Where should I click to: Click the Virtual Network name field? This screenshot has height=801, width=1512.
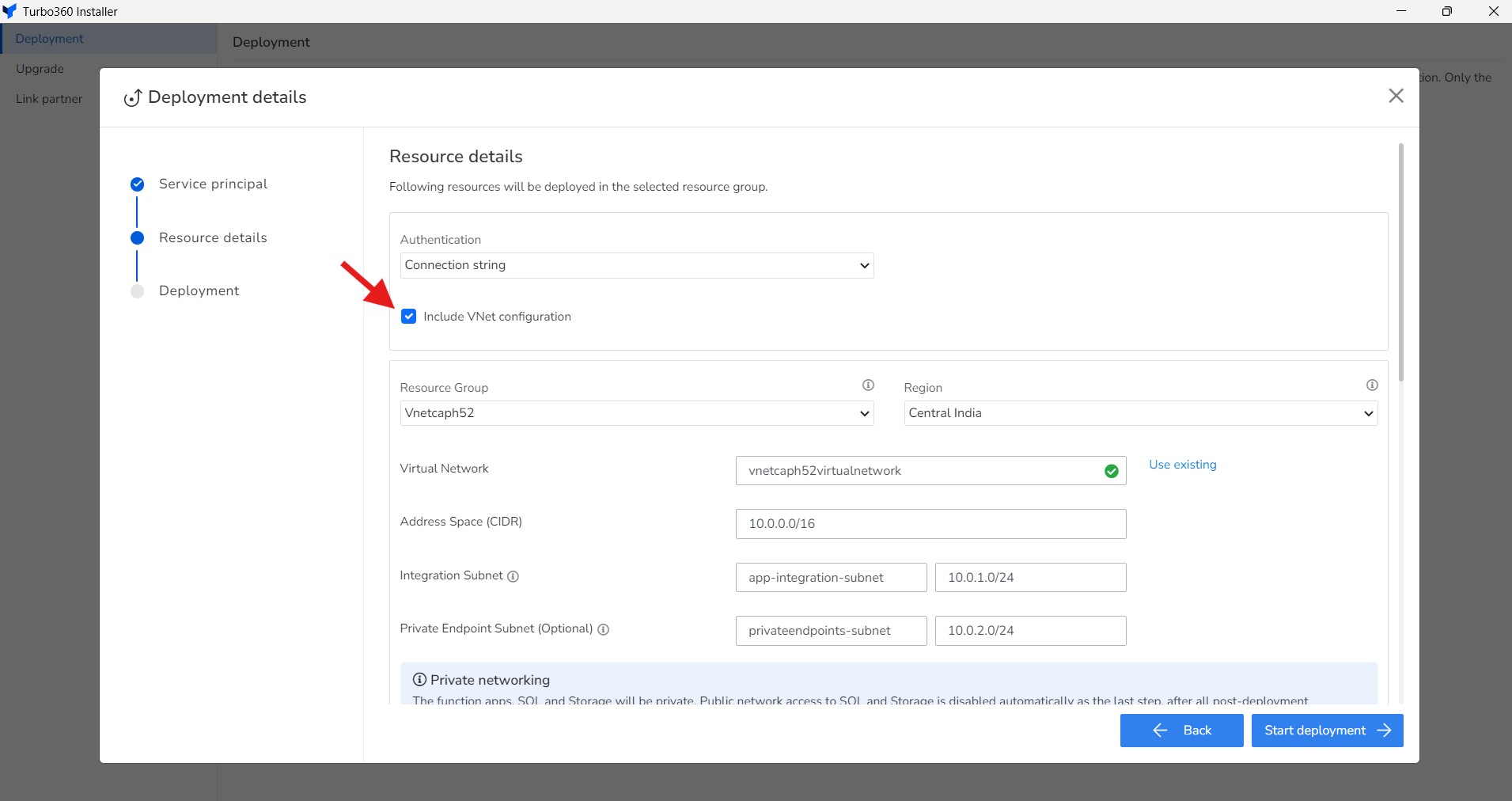tap(930, 471)
